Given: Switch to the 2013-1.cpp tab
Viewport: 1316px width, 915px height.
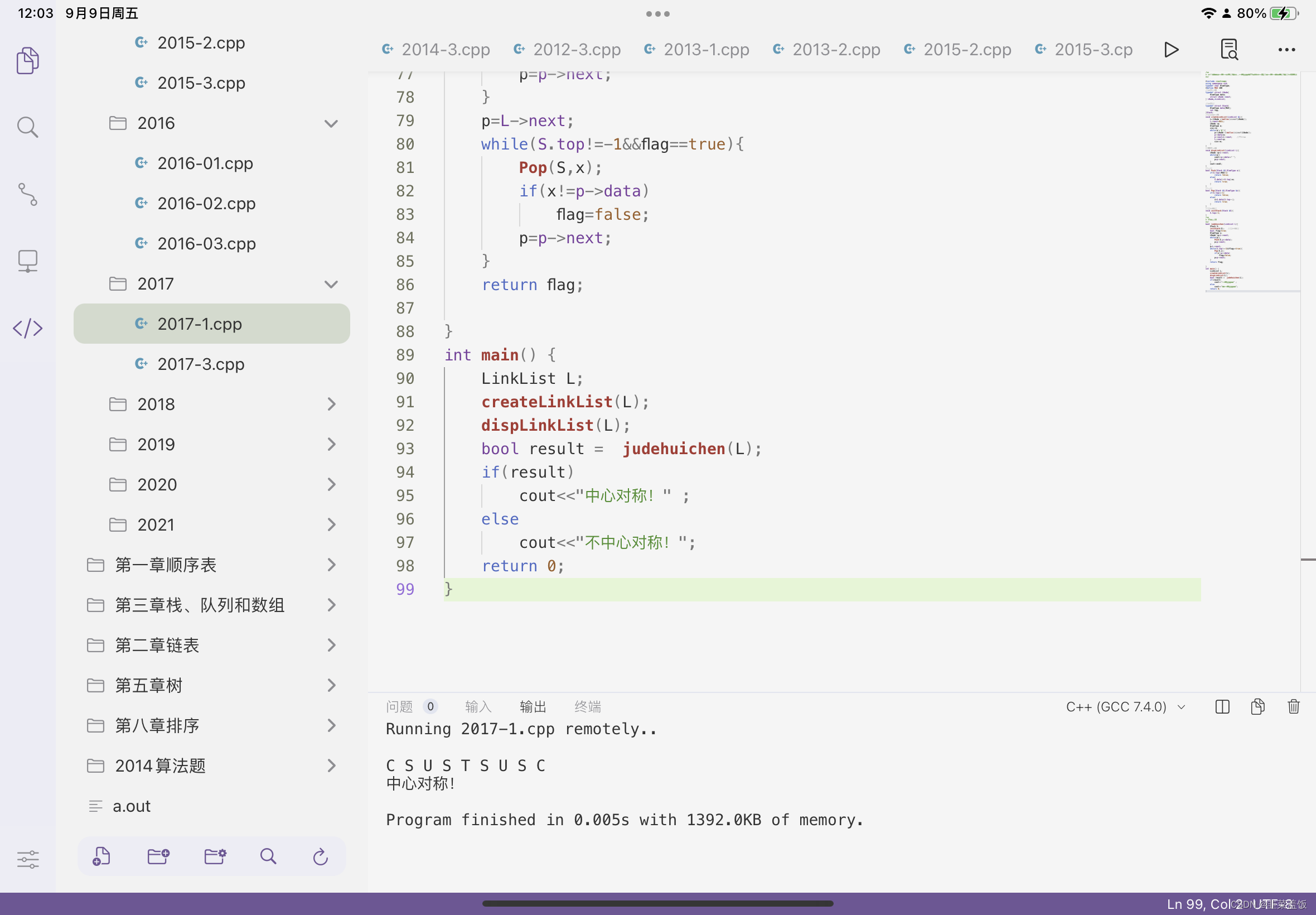Looking at the screenshot, I should [696, 50].
